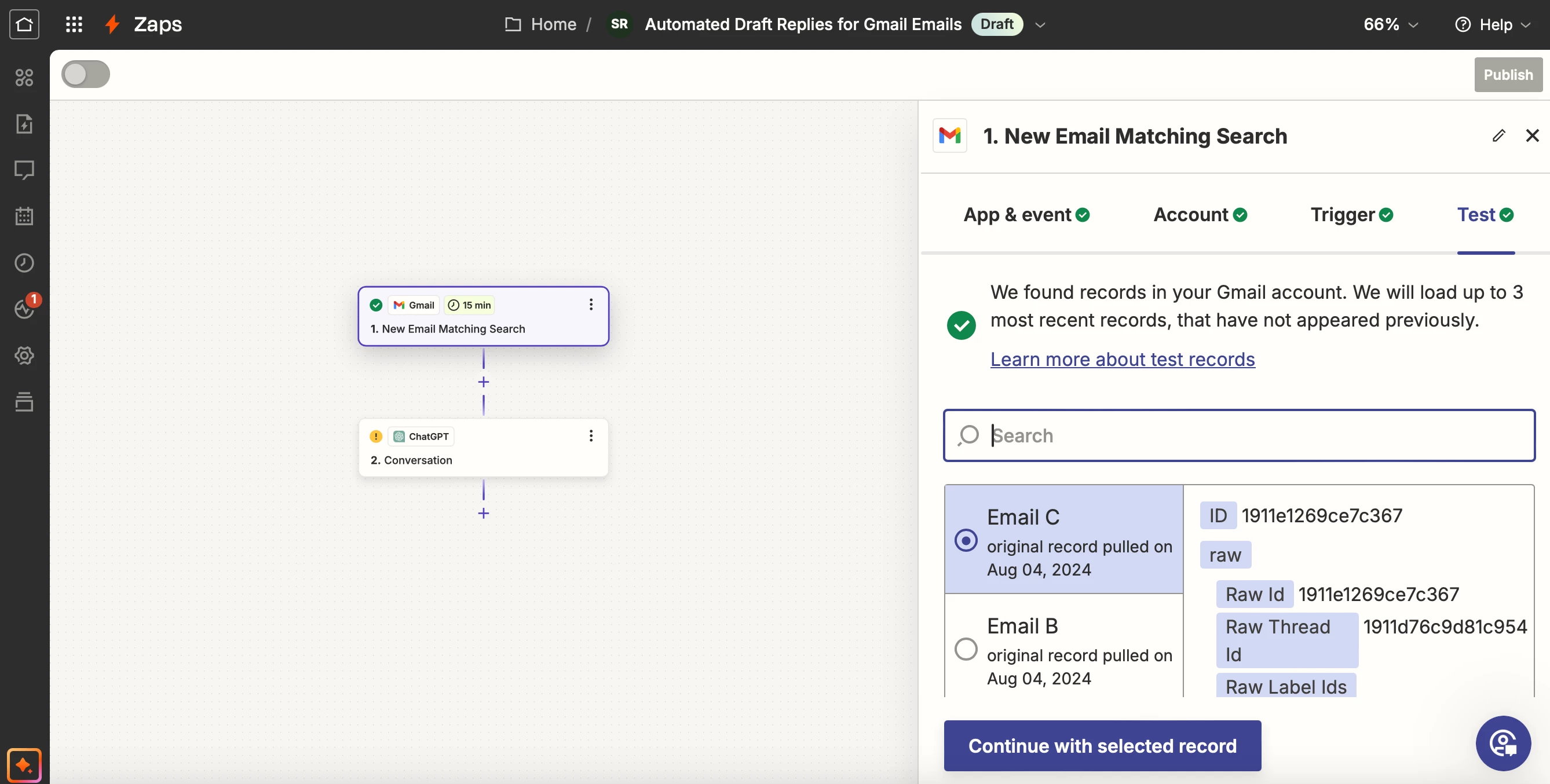
Task: Open the settings gear icon in sidebar
Action: click(24, 356)
